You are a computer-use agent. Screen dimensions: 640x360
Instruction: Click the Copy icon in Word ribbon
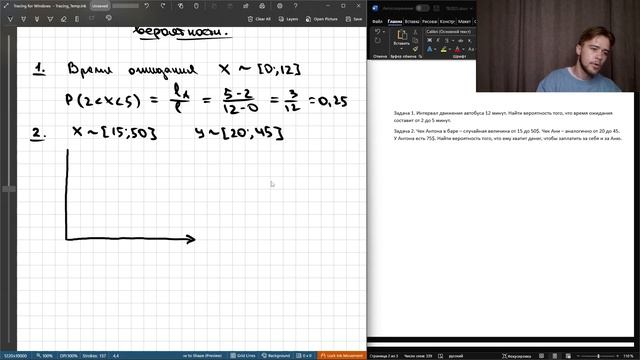[x=416, y=40]
